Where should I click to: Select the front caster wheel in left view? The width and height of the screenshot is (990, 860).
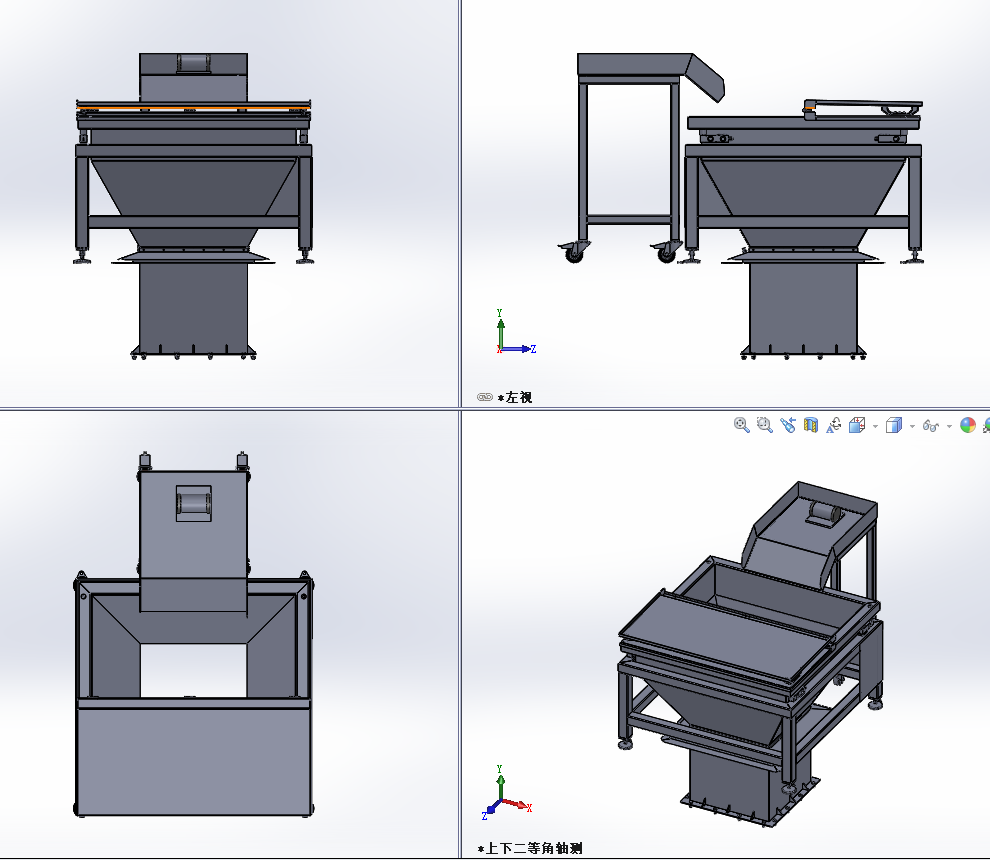573,253
